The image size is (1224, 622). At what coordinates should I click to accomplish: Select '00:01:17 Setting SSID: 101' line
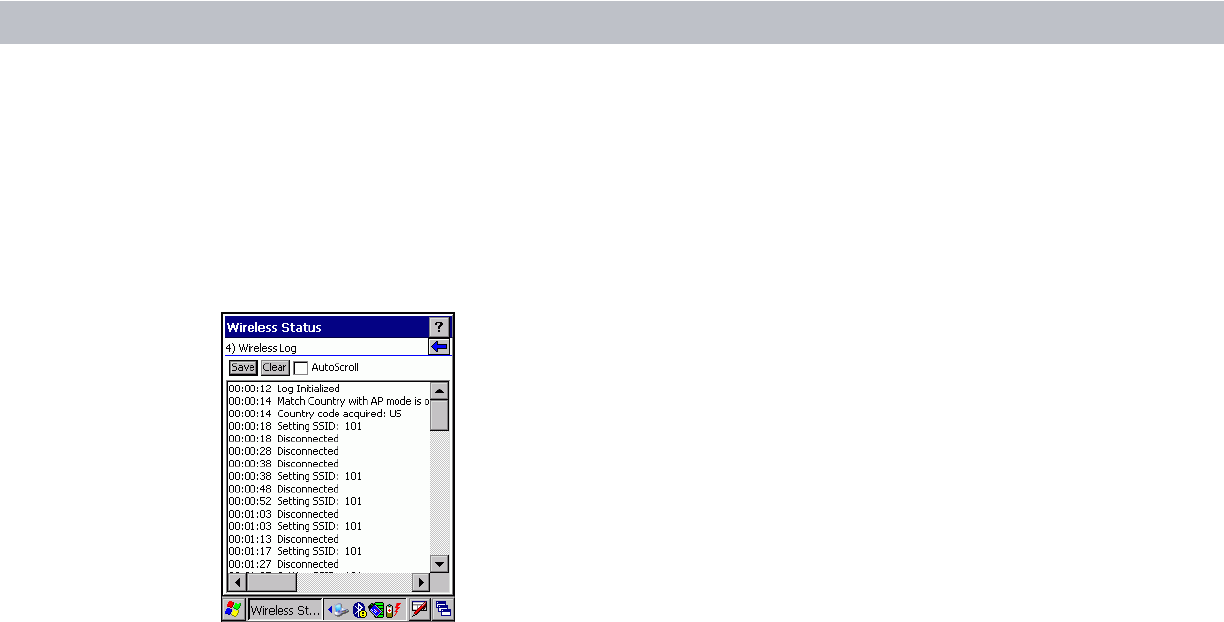point(295,551)
